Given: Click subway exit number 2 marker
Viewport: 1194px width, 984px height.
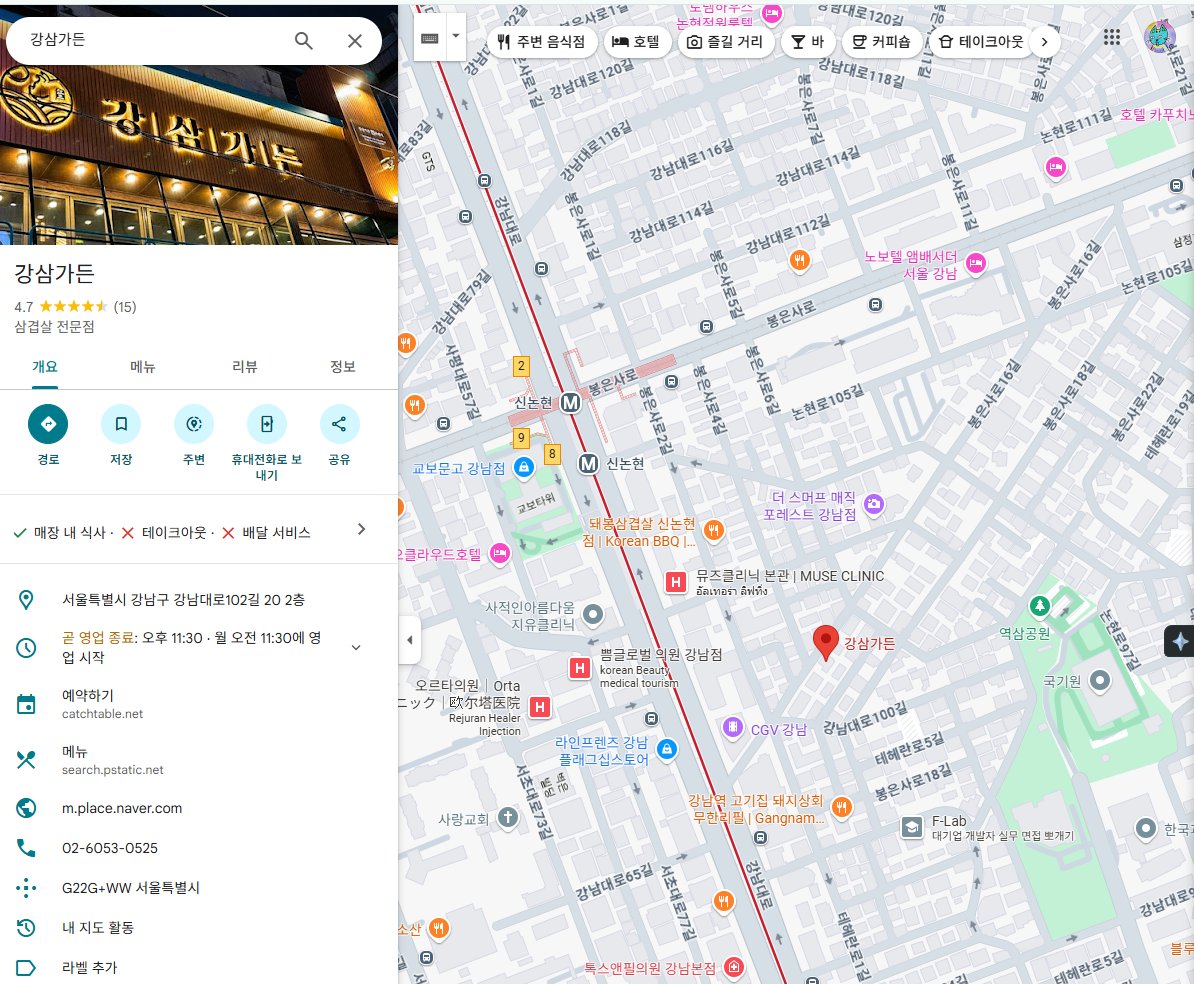Looking at the screenshot, I should (522, 366).
